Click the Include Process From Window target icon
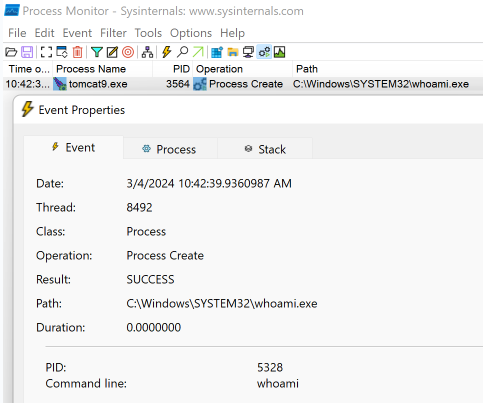The image size is (483, 403). point(128,52)
